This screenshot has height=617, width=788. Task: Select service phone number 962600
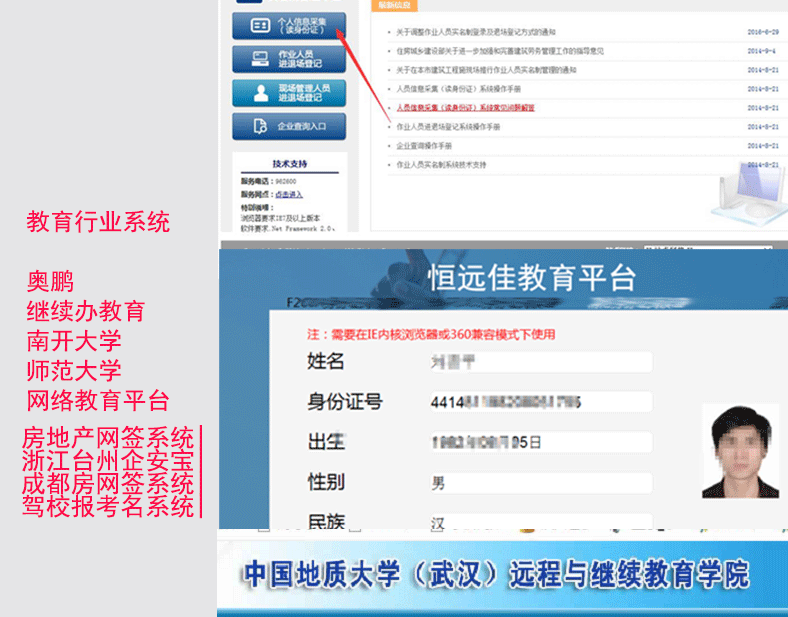286,181
